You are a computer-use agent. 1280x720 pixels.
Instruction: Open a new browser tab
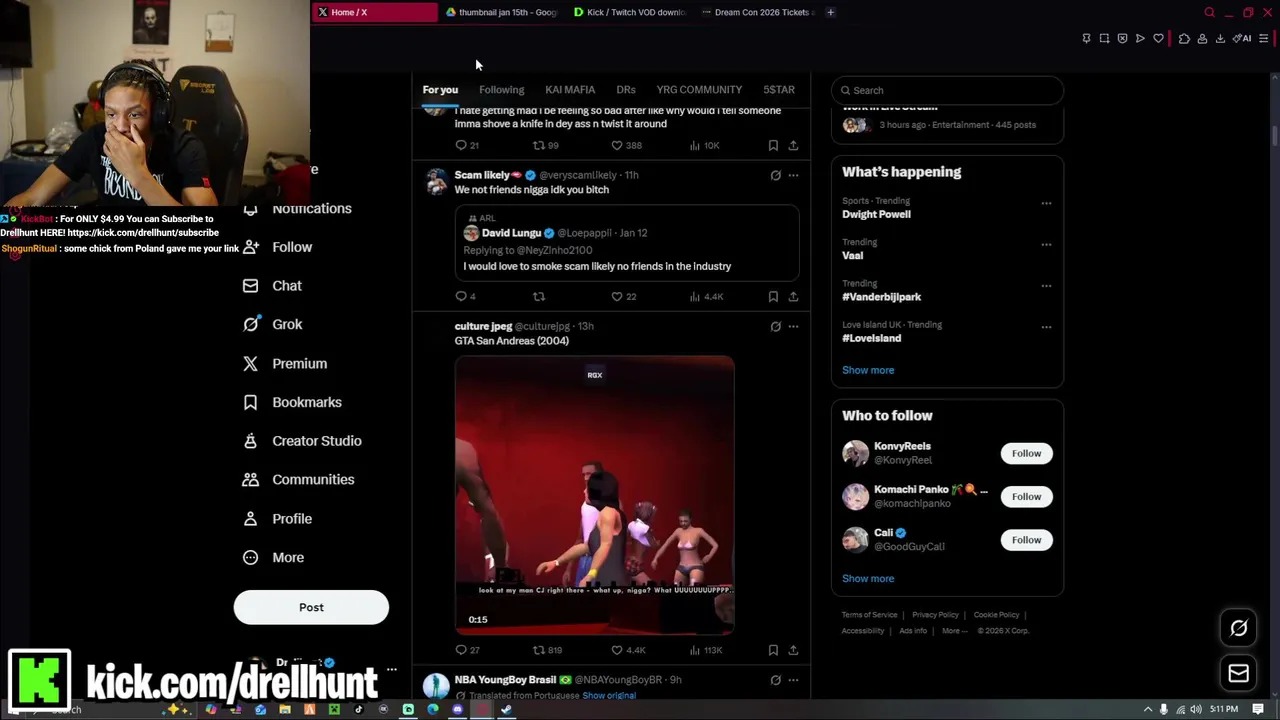tap(830, 12)
